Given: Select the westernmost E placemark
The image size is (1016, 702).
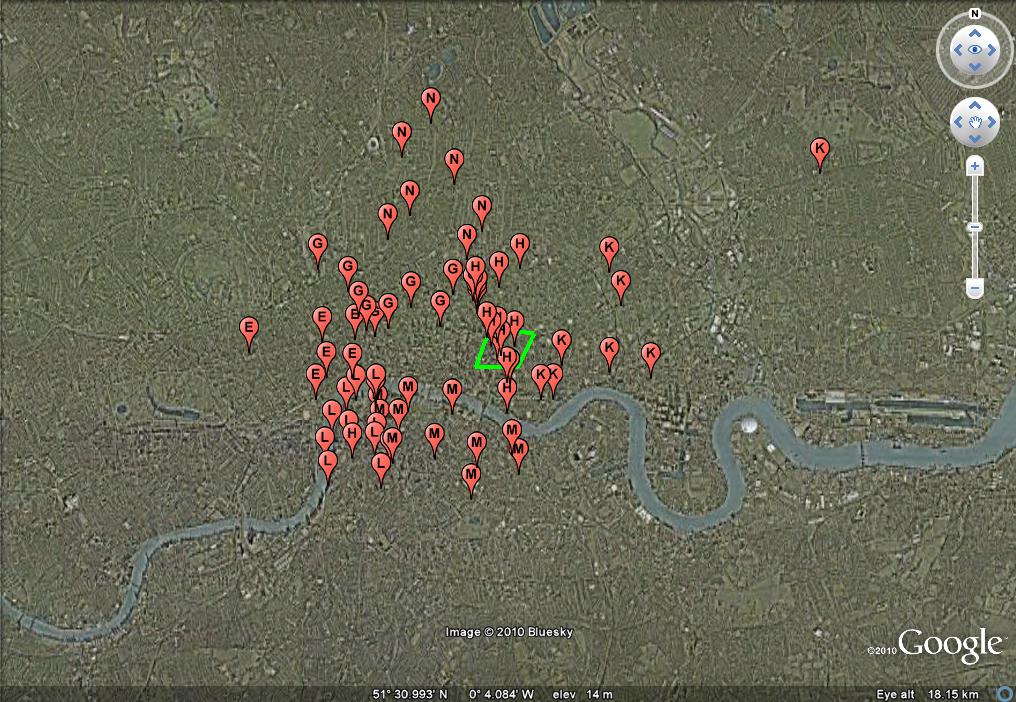Looking at the screenshot, I should pyautogui.click(x=249, y=329).
